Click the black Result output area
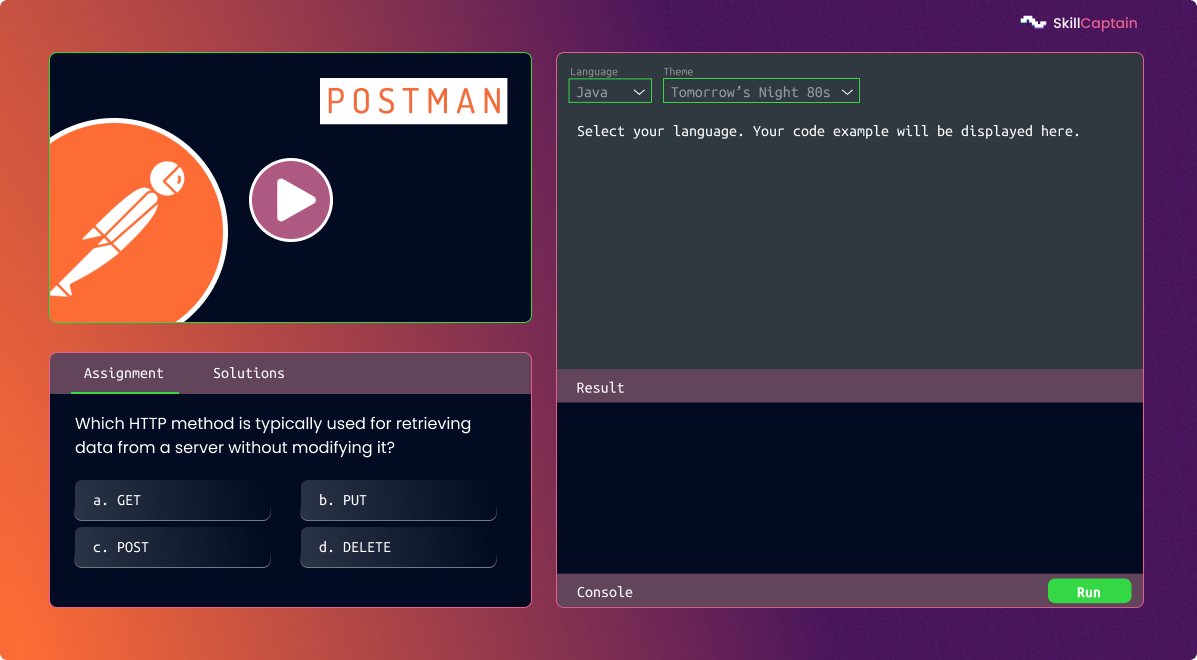The image size is (1197, 660). pyautogui.click(x=850, y=488)
